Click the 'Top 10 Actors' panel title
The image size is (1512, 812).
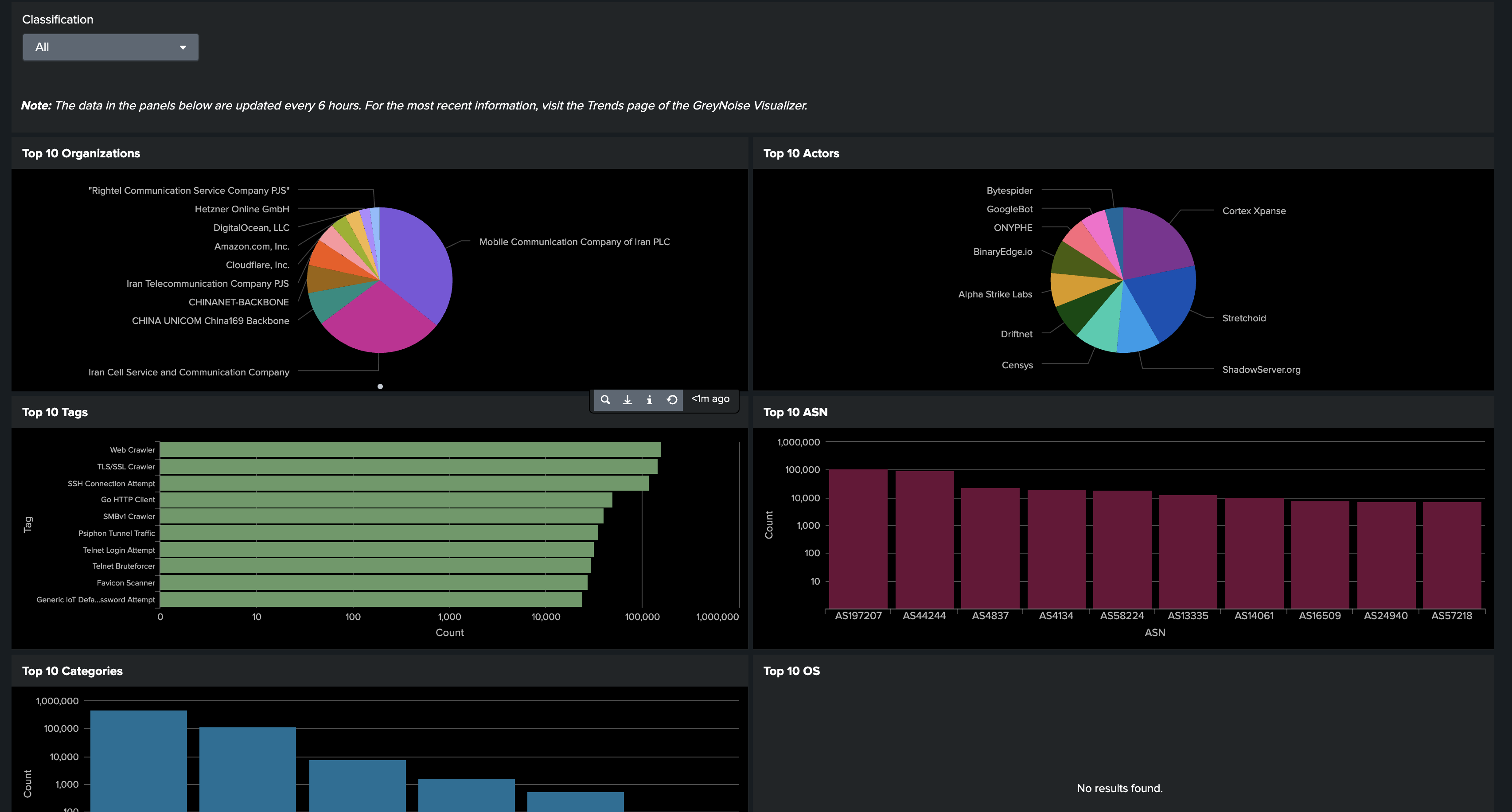[x=801, y=153]
